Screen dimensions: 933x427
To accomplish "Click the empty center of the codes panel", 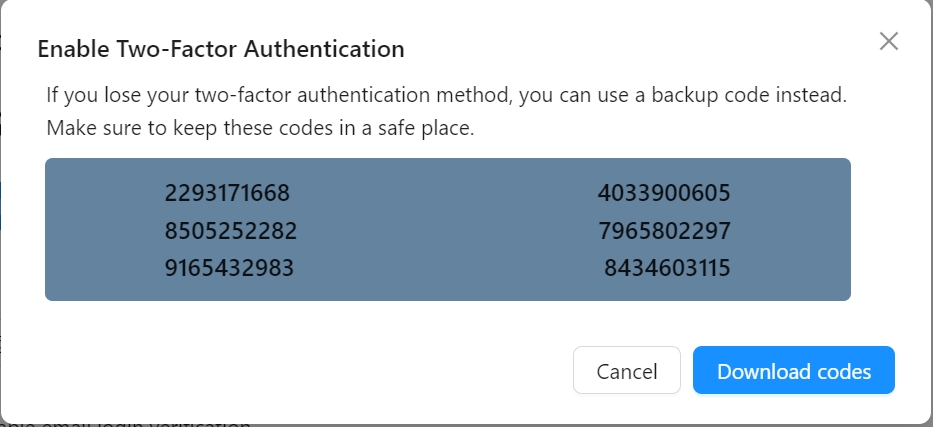I will [x=447, y=230].
